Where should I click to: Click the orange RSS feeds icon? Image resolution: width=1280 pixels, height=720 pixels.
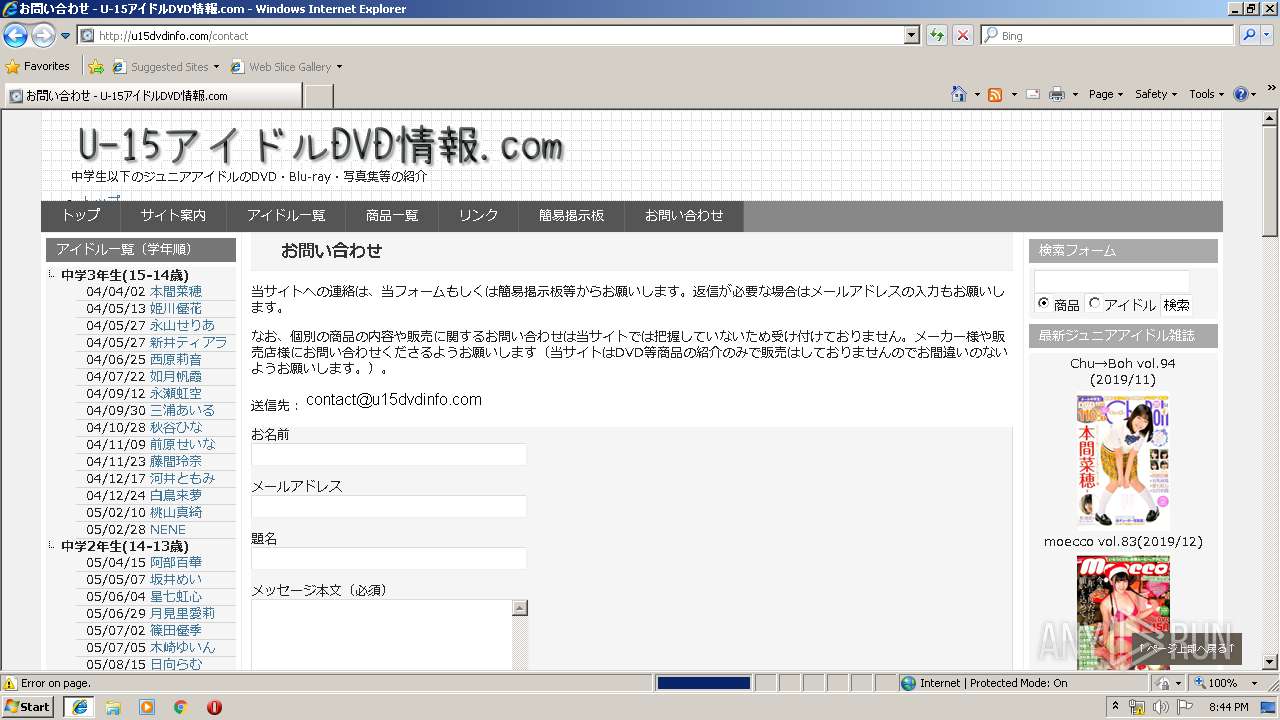click(x=995, y=94)
